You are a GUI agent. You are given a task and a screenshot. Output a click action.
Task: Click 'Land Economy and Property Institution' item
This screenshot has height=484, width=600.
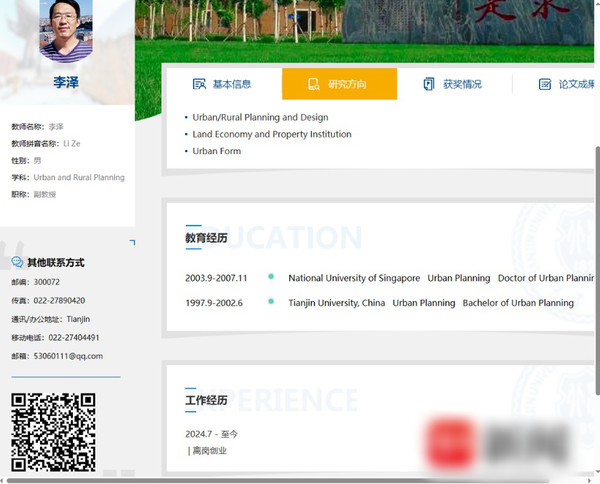(x=272, y=134)
